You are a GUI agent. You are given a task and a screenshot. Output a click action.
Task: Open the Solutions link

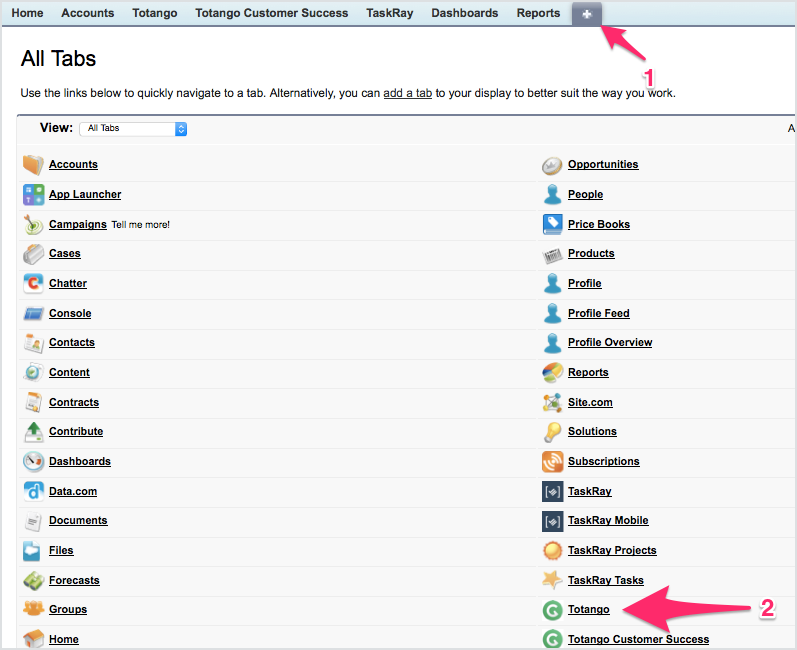[x=592, y=431]
